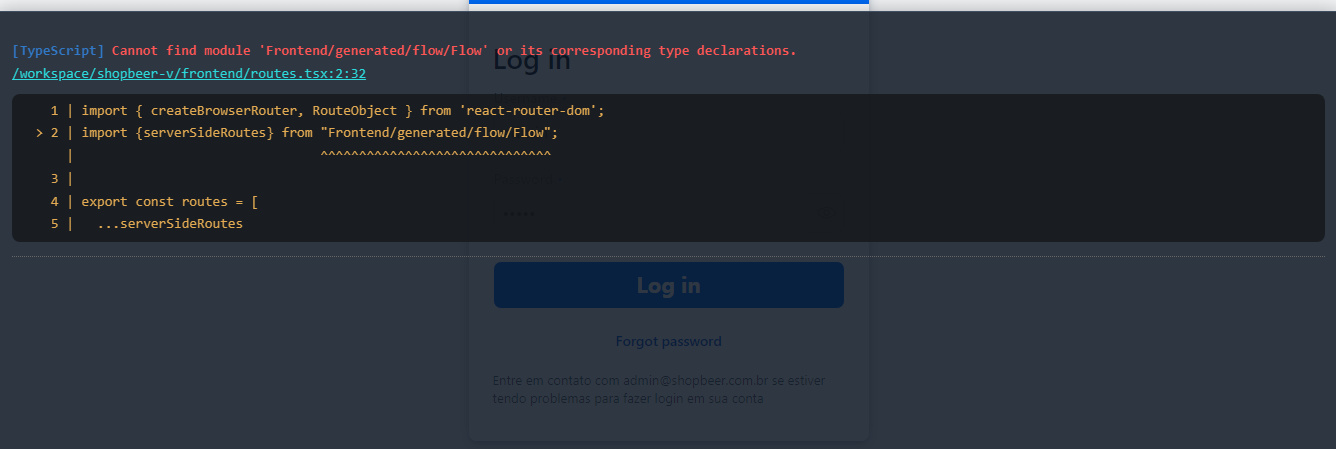Viewport: 1336px width, 449px height.
Task: Click the [TypeScript] error tag
Action: (x=58, y=50)
